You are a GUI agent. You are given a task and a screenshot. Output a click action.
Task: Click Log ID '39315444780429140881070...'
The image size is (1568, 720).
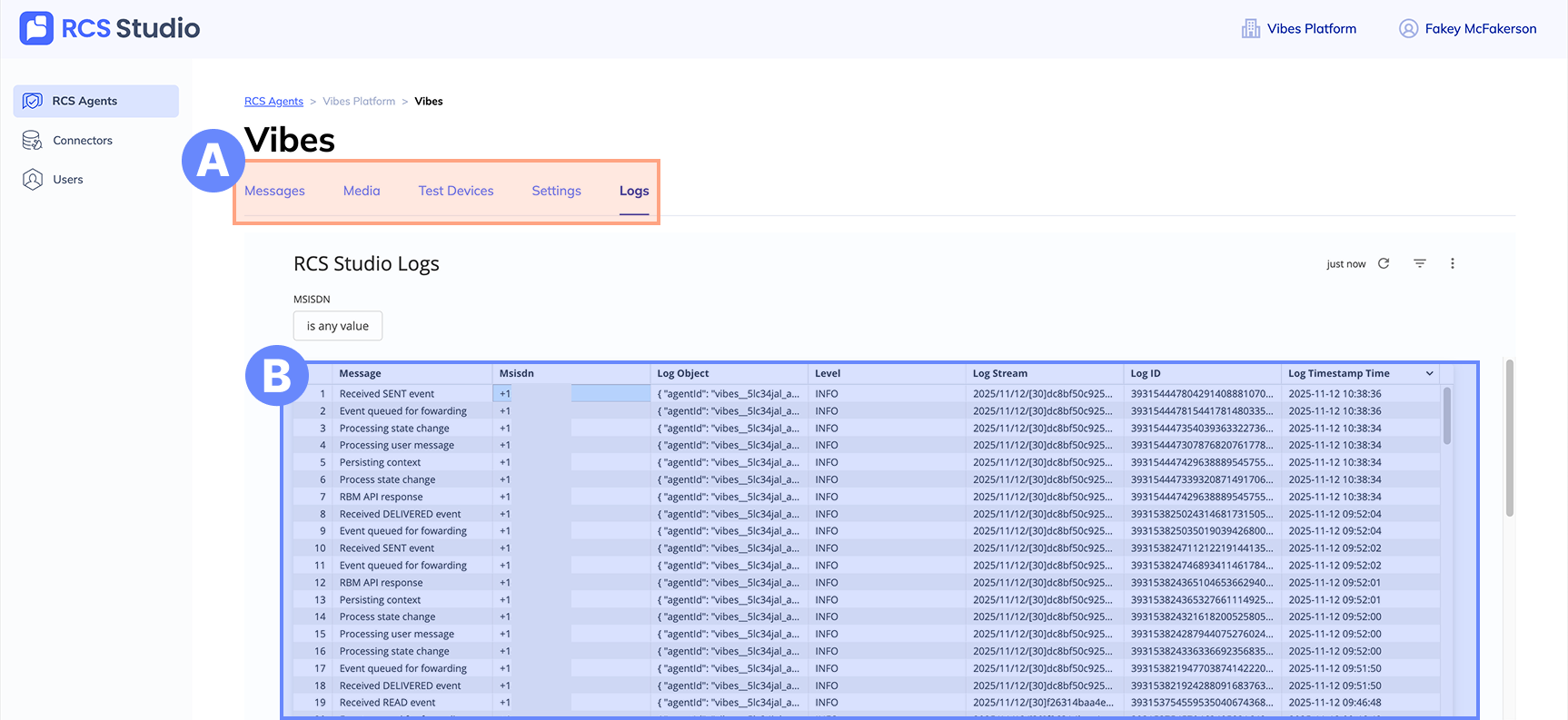click(x=1202, y=394)
